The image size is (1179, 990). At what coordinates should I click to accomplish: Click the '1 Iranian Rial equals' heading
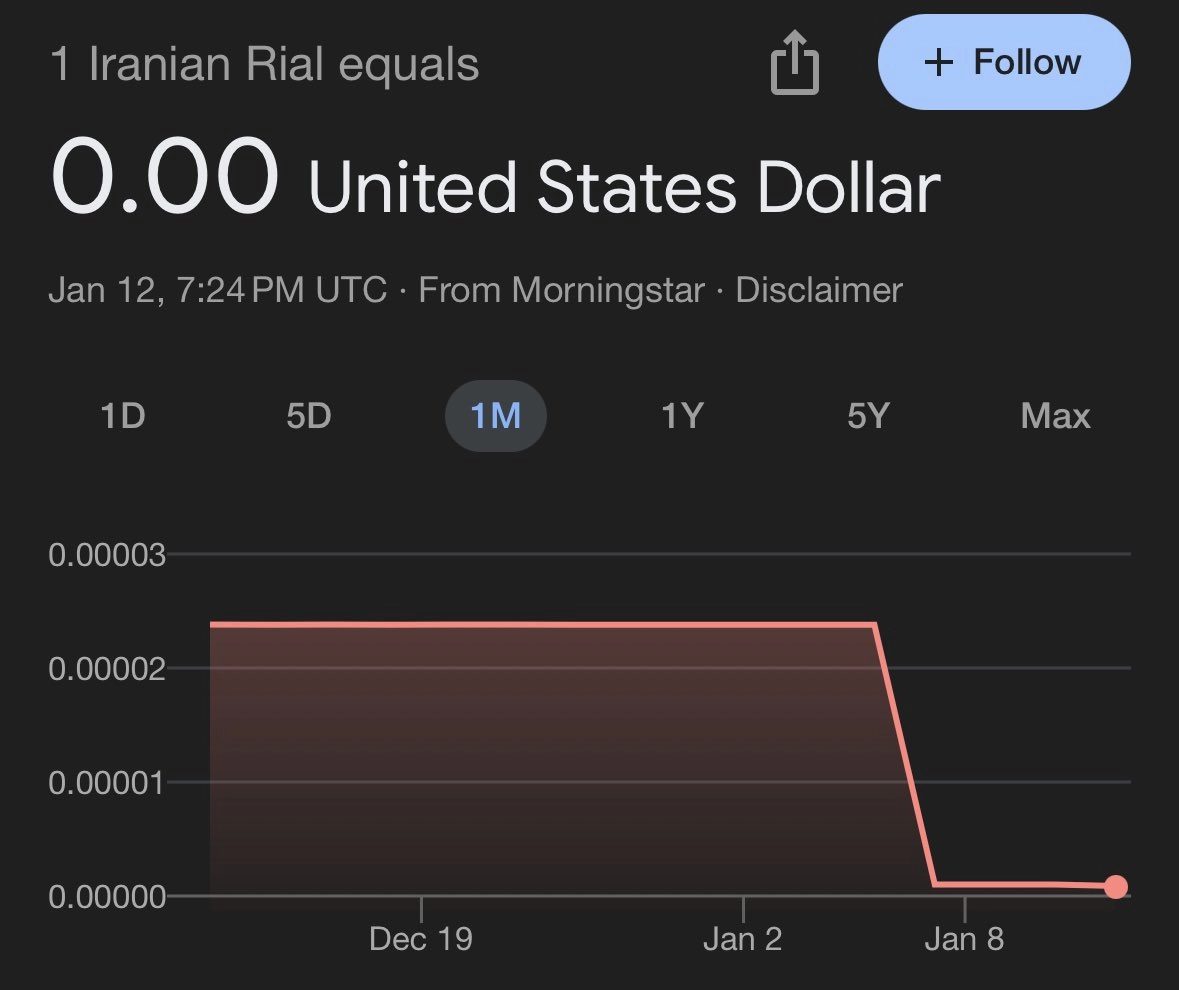264,66
